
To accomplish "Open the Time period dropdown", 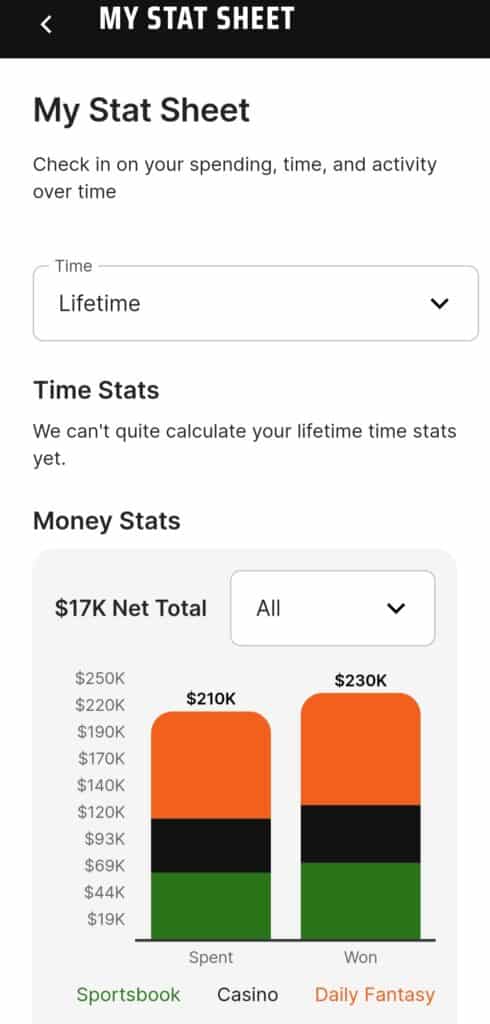I will 255,303.
